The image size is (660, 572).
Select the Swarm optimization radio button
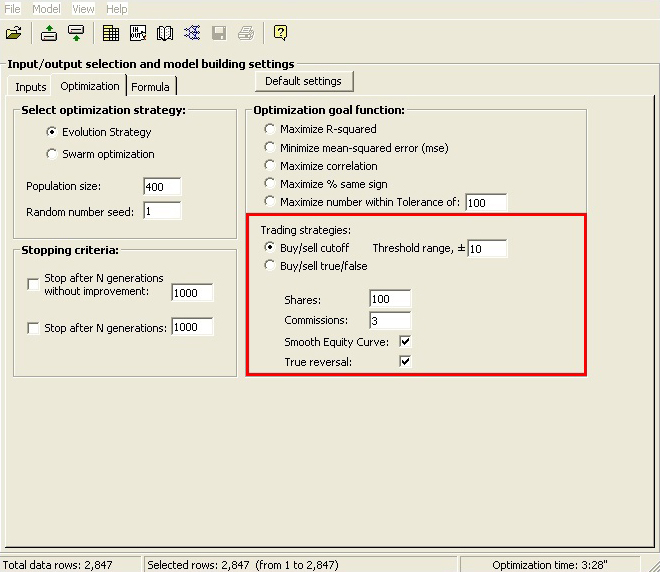52,154
